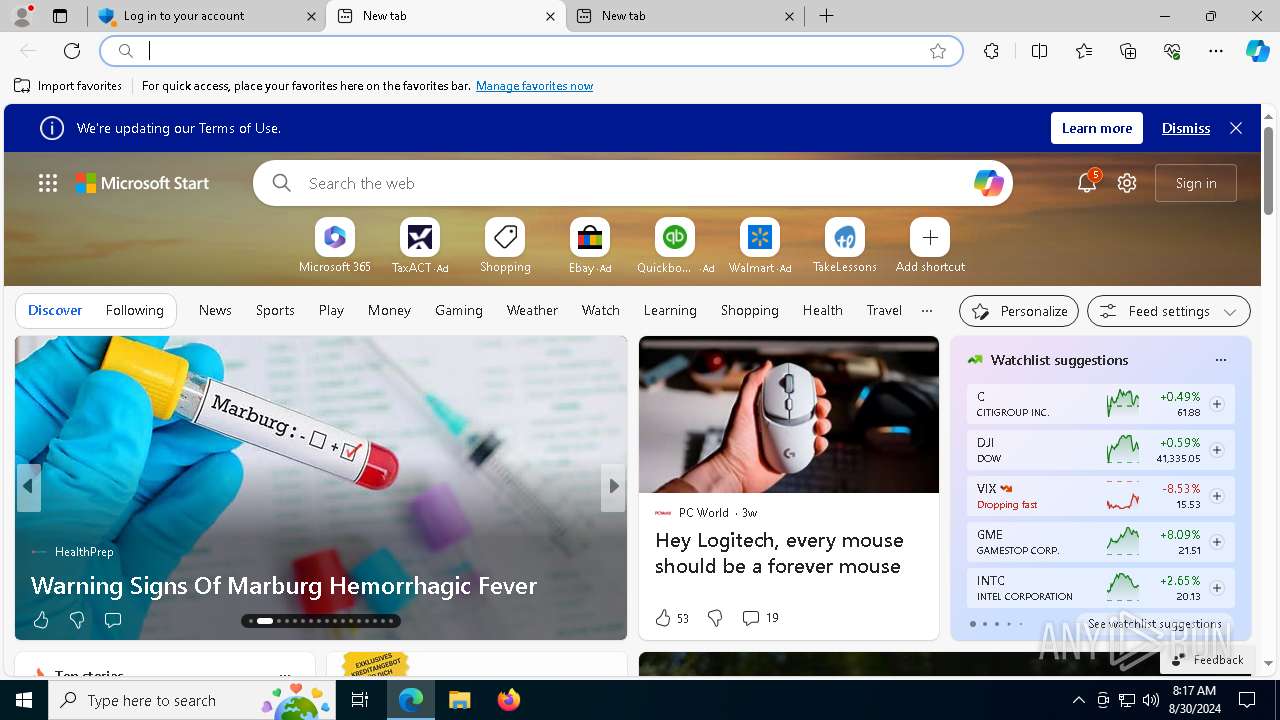The width and height of the screenshot is (1280, 720).
Task: Click the Personalize button
Action: click(x=1019, y=311)
